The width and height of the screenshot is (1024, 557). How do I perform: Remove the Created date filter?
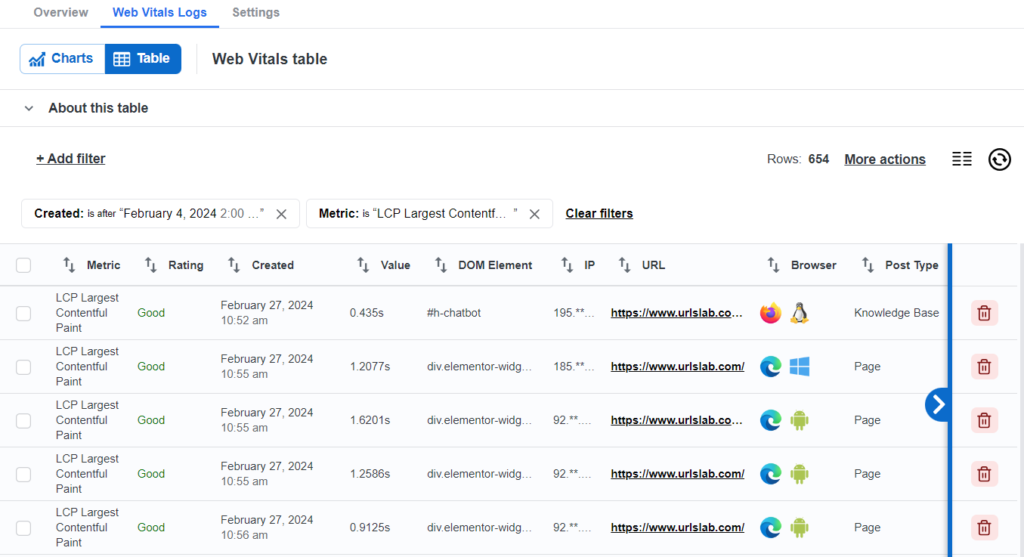point(281,214)
